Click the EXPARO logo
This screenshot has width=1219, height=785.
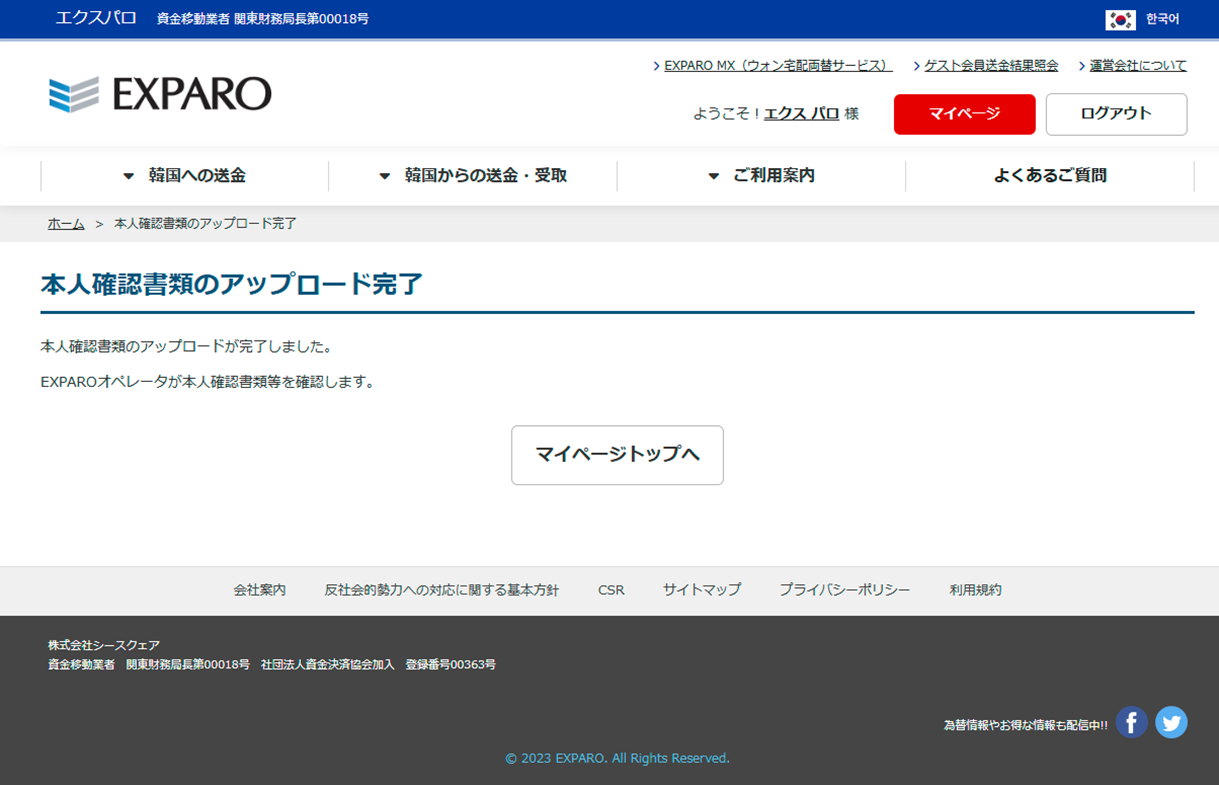click(x=160, y=94)
